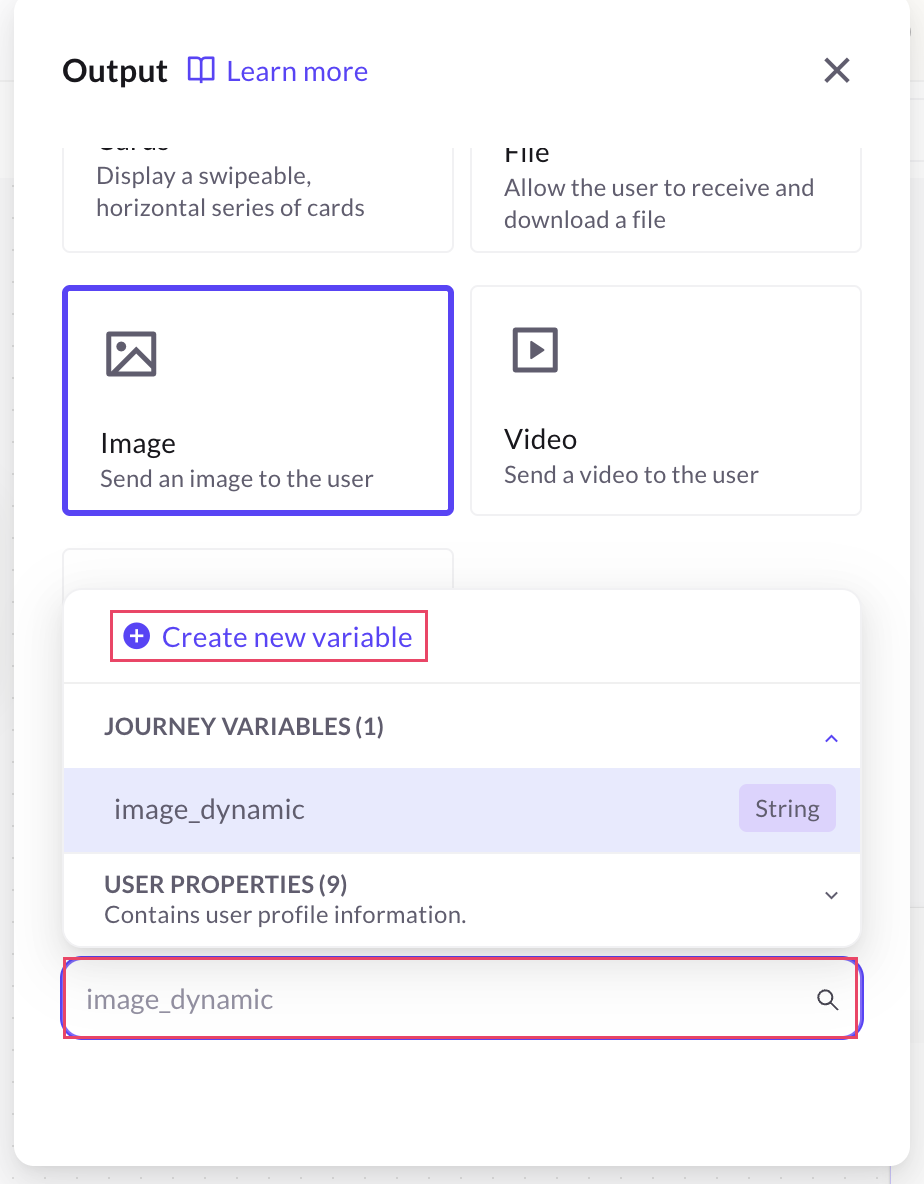Click the Video play icon

click(534, 351)
